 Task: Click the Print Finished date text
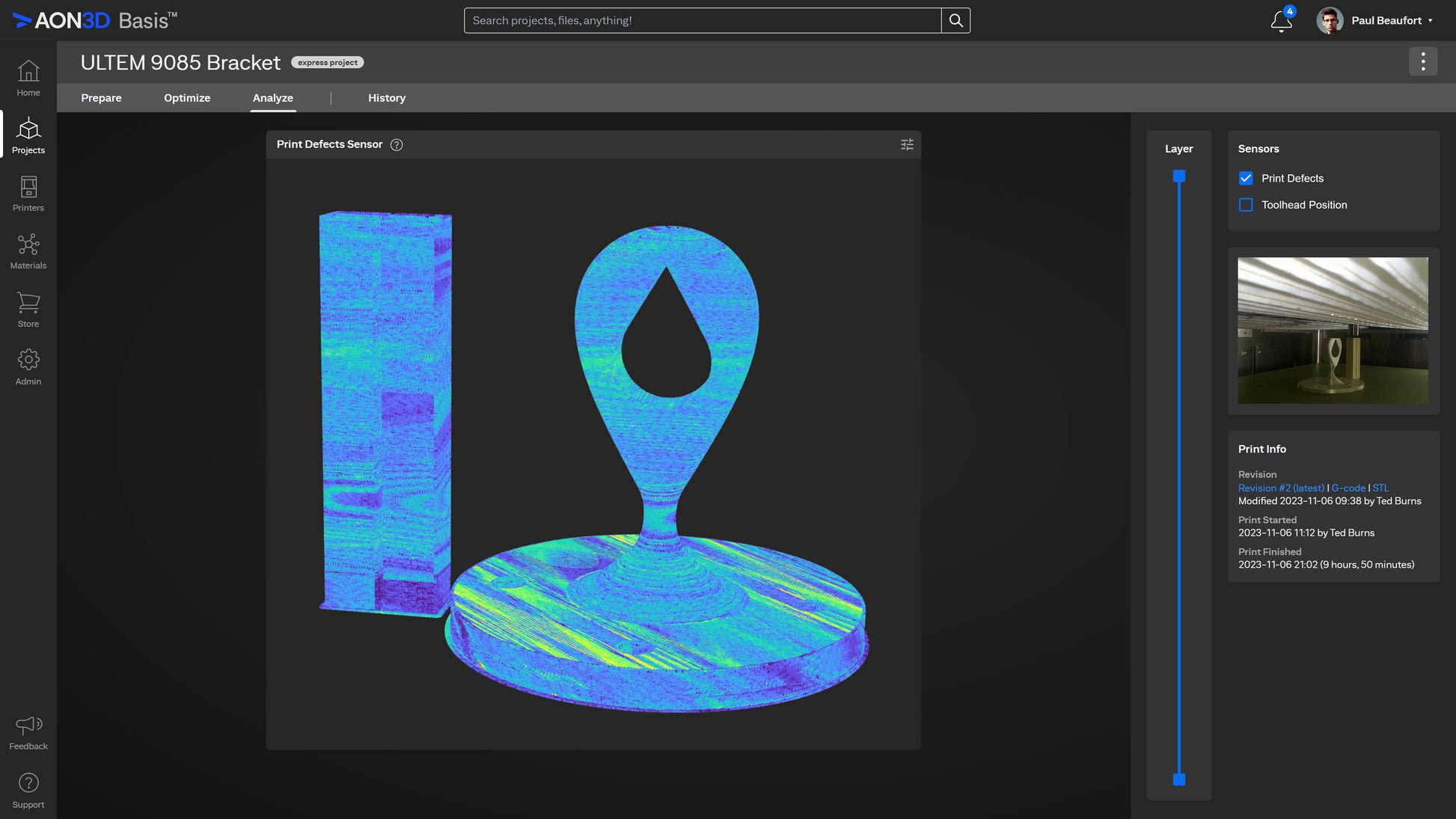pyautogui.click(x=1326, y=565)
